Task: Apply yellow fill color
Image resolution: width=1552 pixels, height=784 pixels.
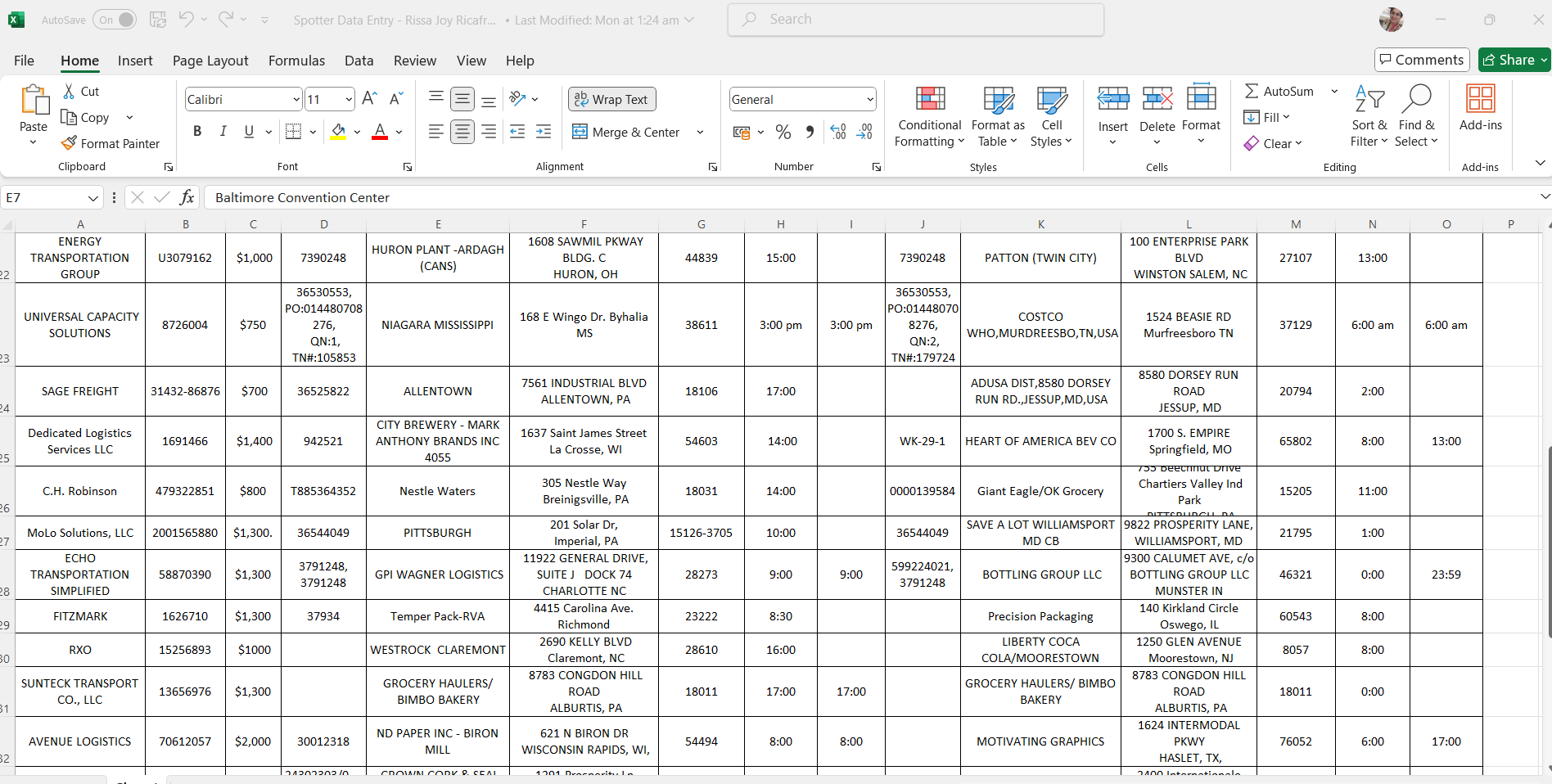Action: [x=338, y=131]
